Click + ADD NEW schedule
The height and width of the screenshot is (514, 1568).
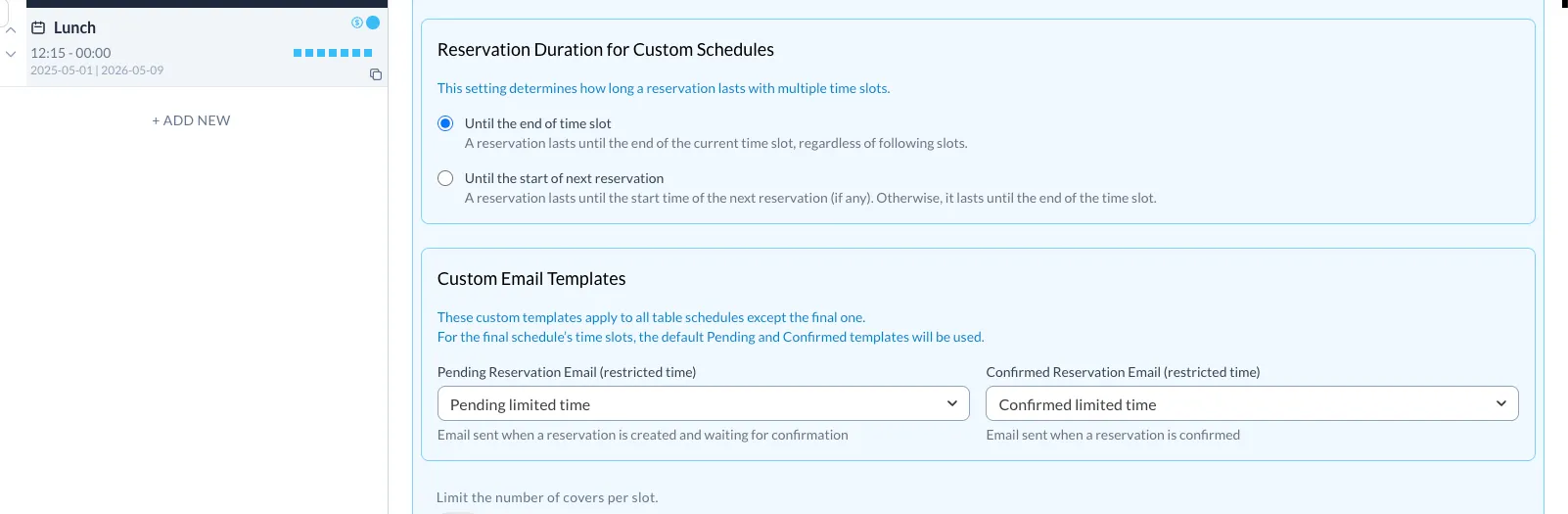tap(191, 120)
